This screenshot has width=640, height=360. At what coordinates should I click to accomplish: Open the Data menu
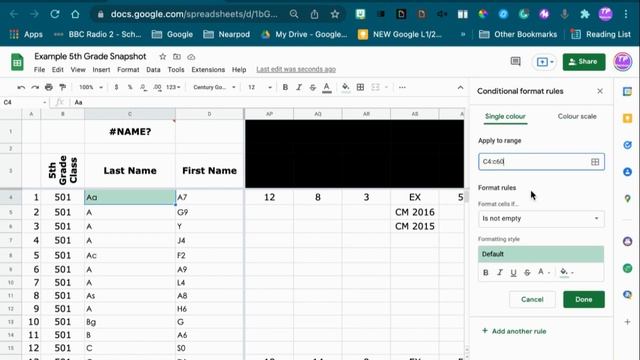[x=153, y=70]
